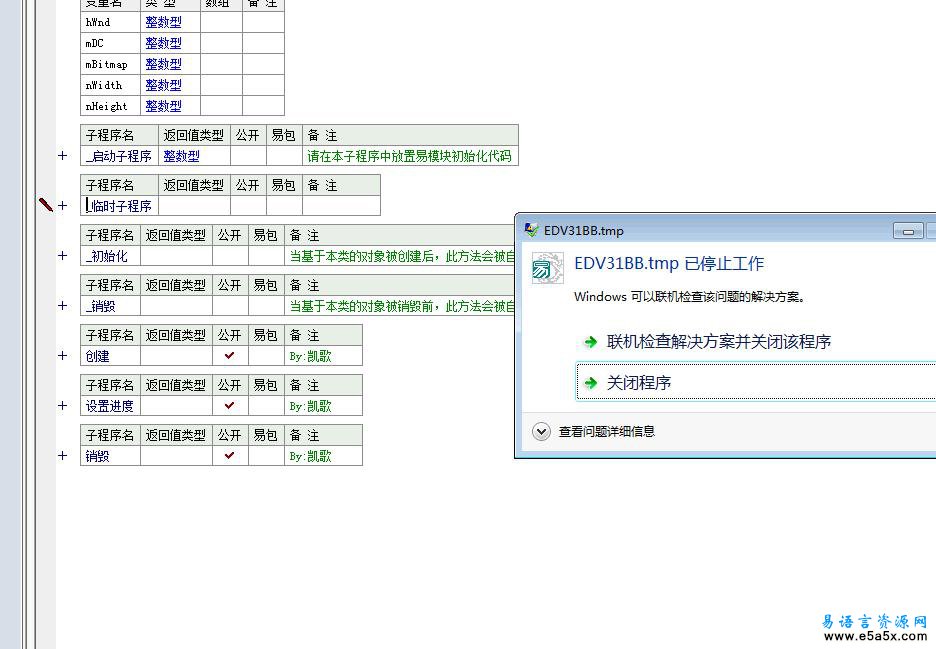This screenshot has height=649, width=936.
Task: Toggle 公开 checkmark for 设置进度
Action: (x=229, y=406)
